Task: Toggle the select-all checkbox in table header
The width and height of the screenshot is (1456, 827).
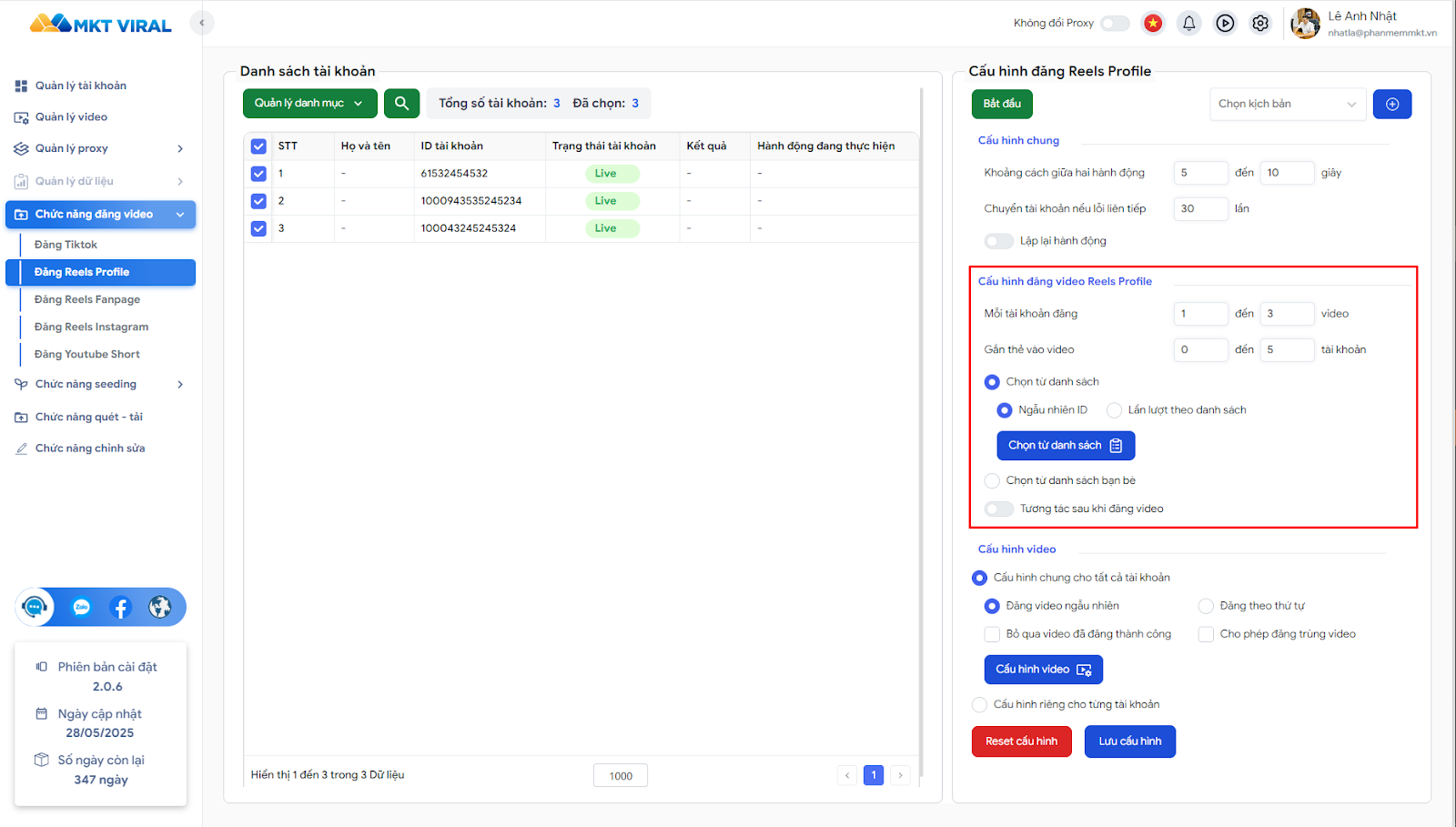Action: point(258,146)
